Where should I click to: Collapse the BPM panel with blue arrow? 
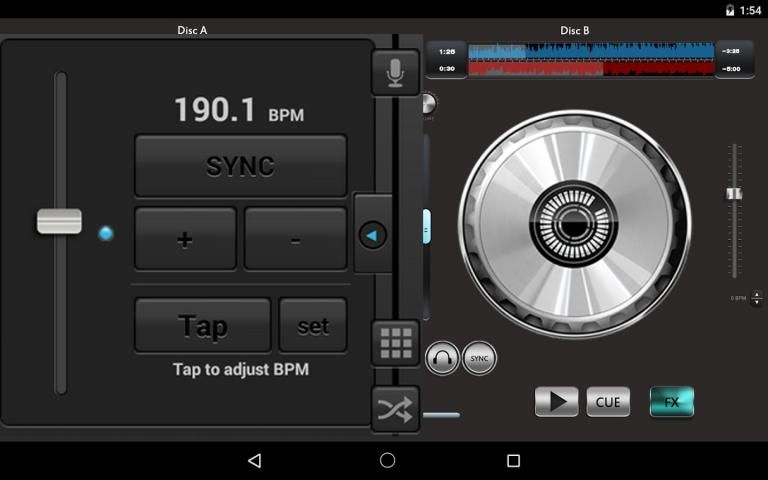point(373,235)
